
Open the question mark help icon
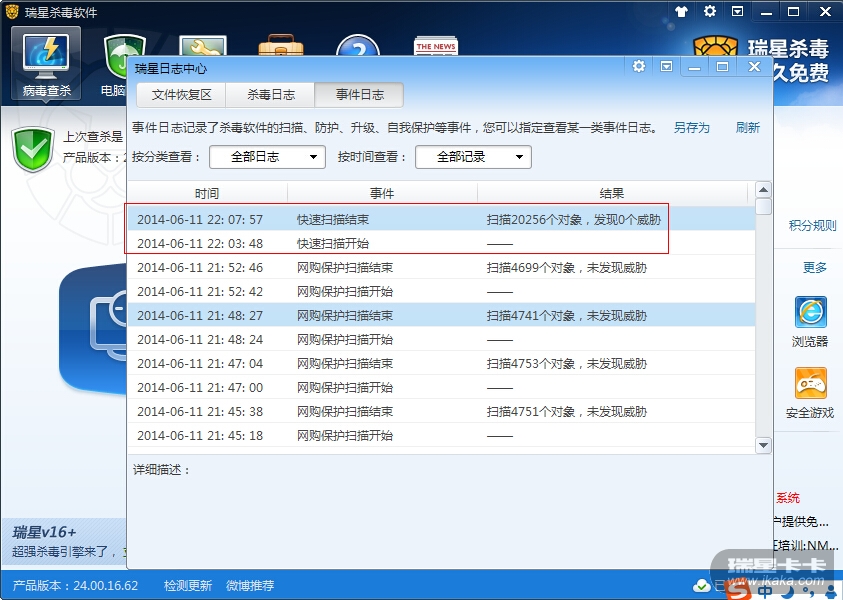coord(358,45)
